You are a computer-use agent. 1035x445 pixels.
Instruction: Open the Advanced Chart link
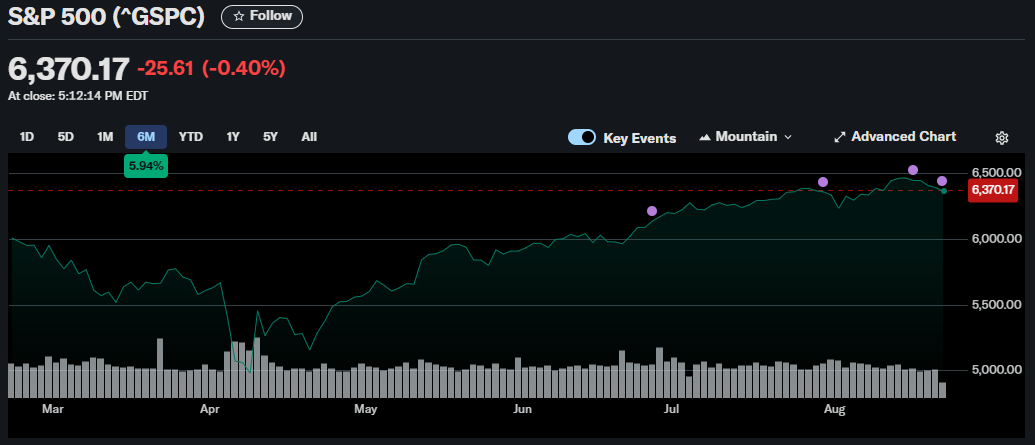(895, 137)
